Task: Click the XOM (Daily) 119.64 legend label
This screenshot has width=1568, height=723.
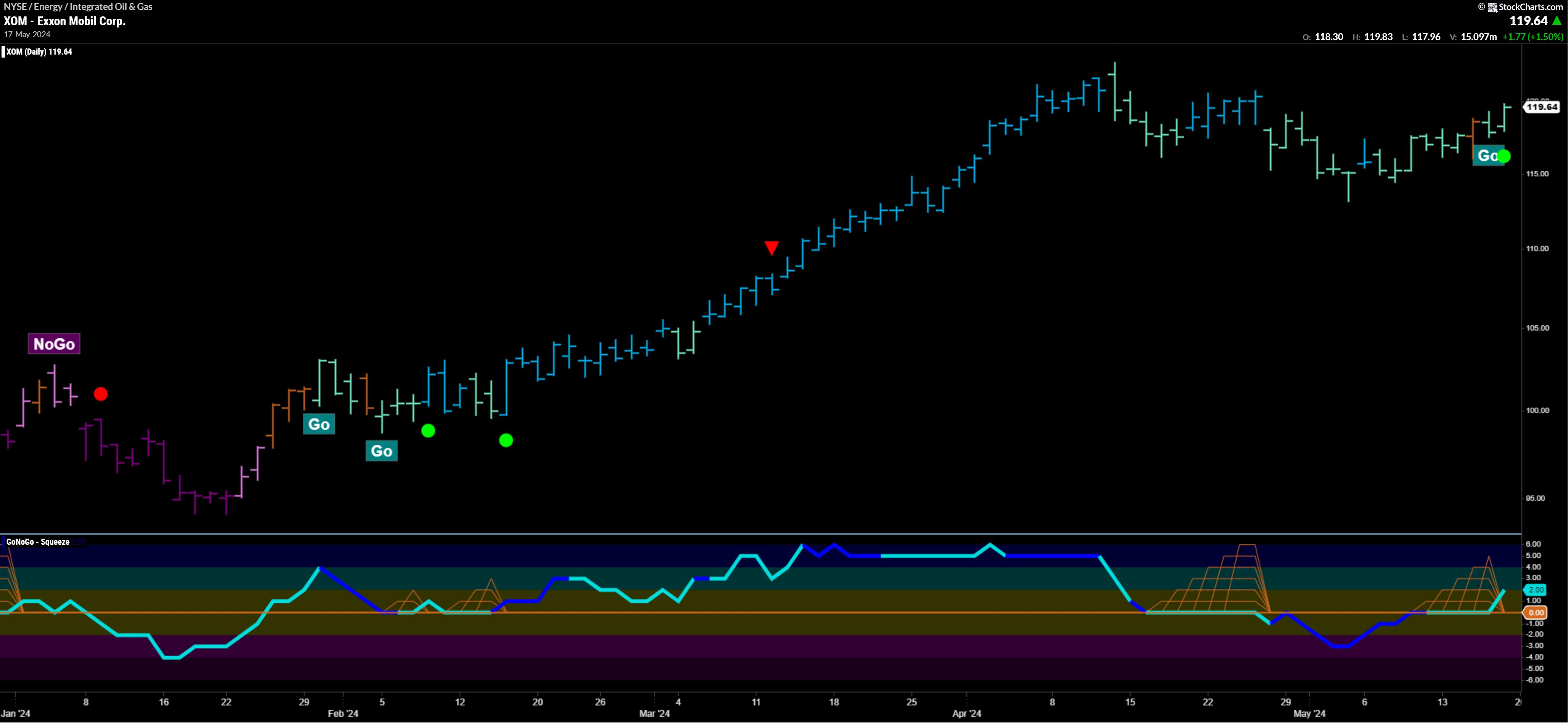Action: click(39, 52)
